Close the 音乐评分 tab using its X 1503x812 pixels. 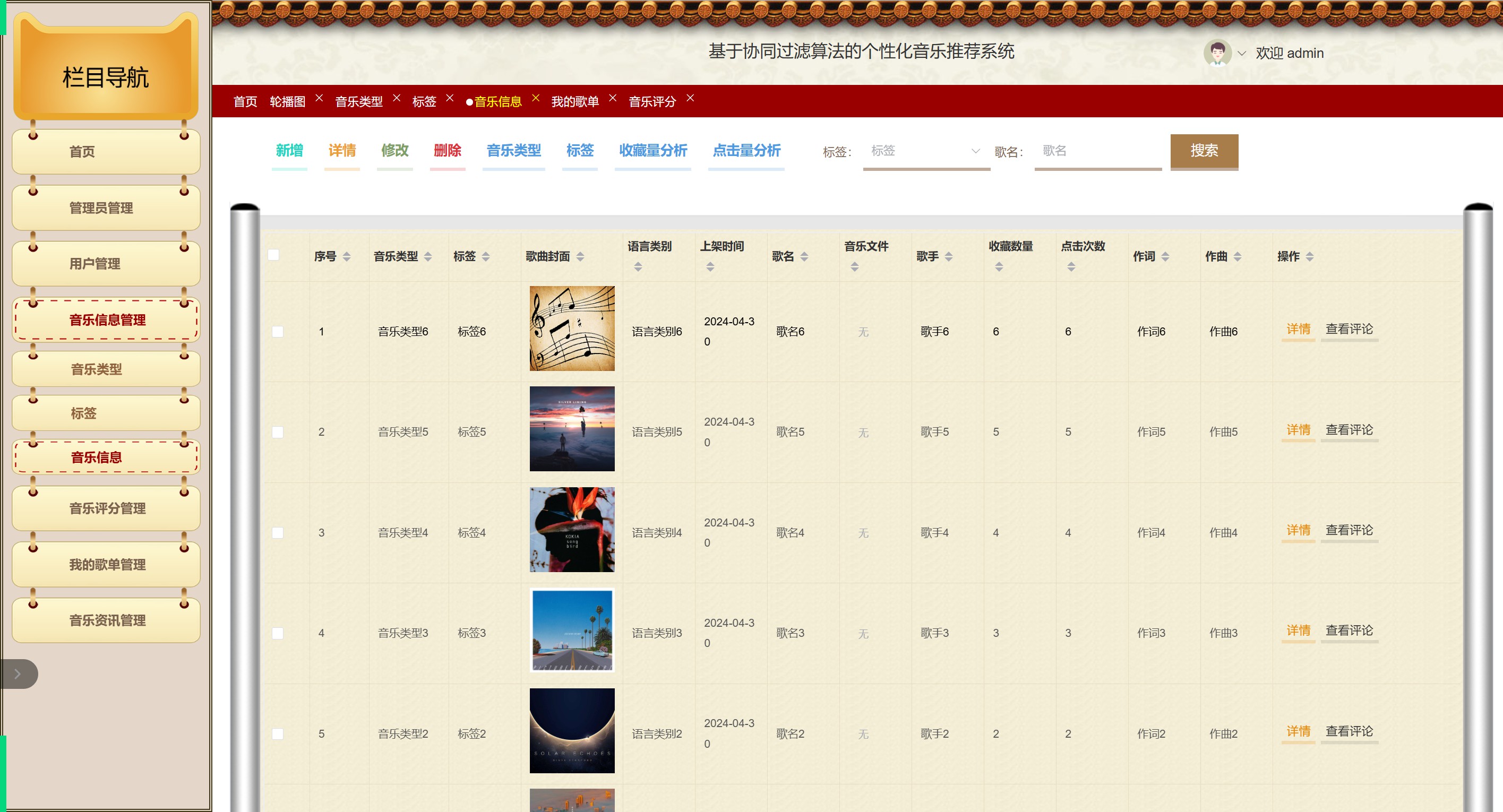coord(690,98)
